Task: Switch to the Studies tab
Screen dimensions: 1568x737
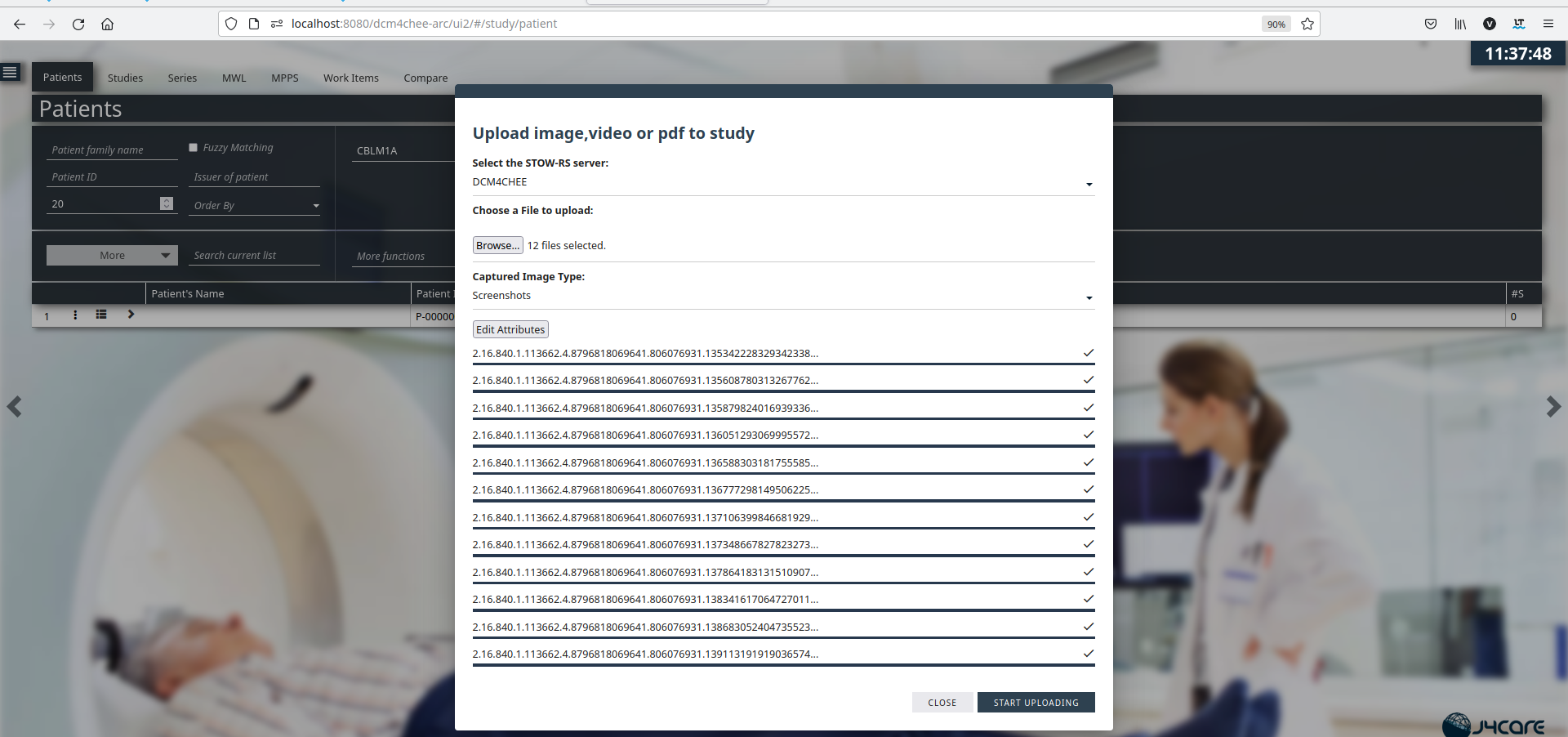Action: [x=124, y=78]
